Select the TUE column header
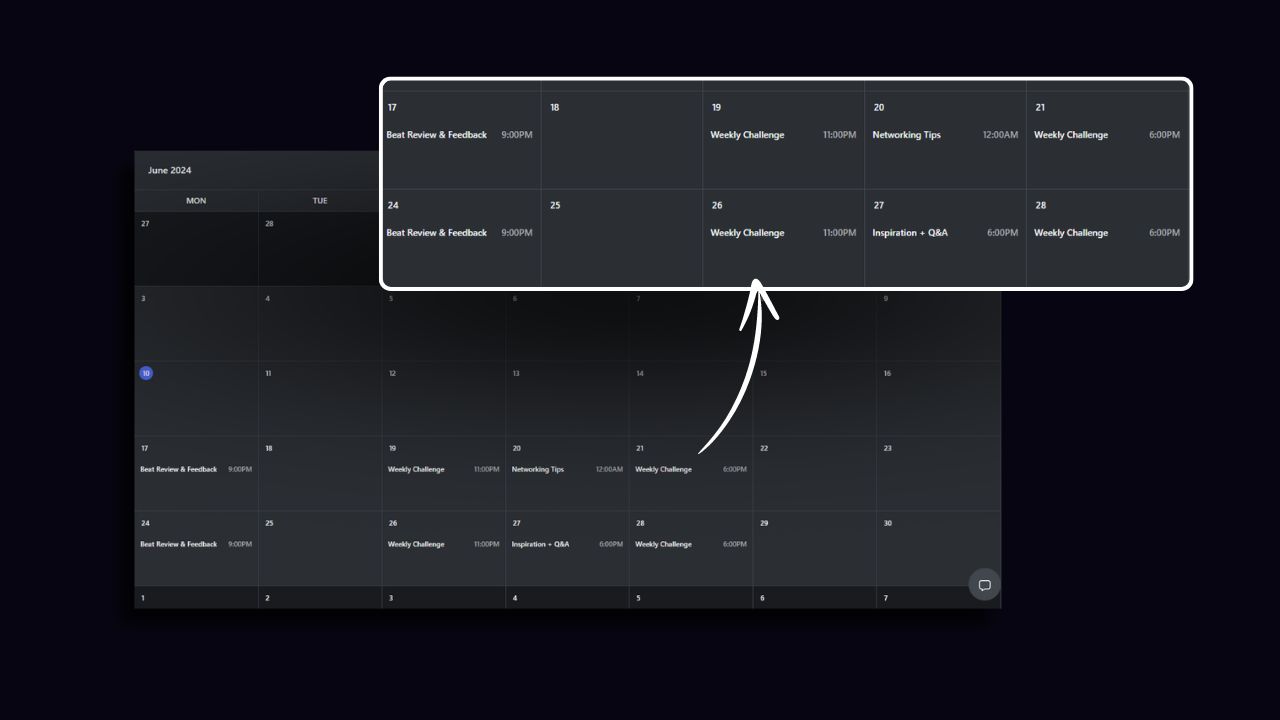The height and width of the screenshot is (720, 1280). coord(320,201)
